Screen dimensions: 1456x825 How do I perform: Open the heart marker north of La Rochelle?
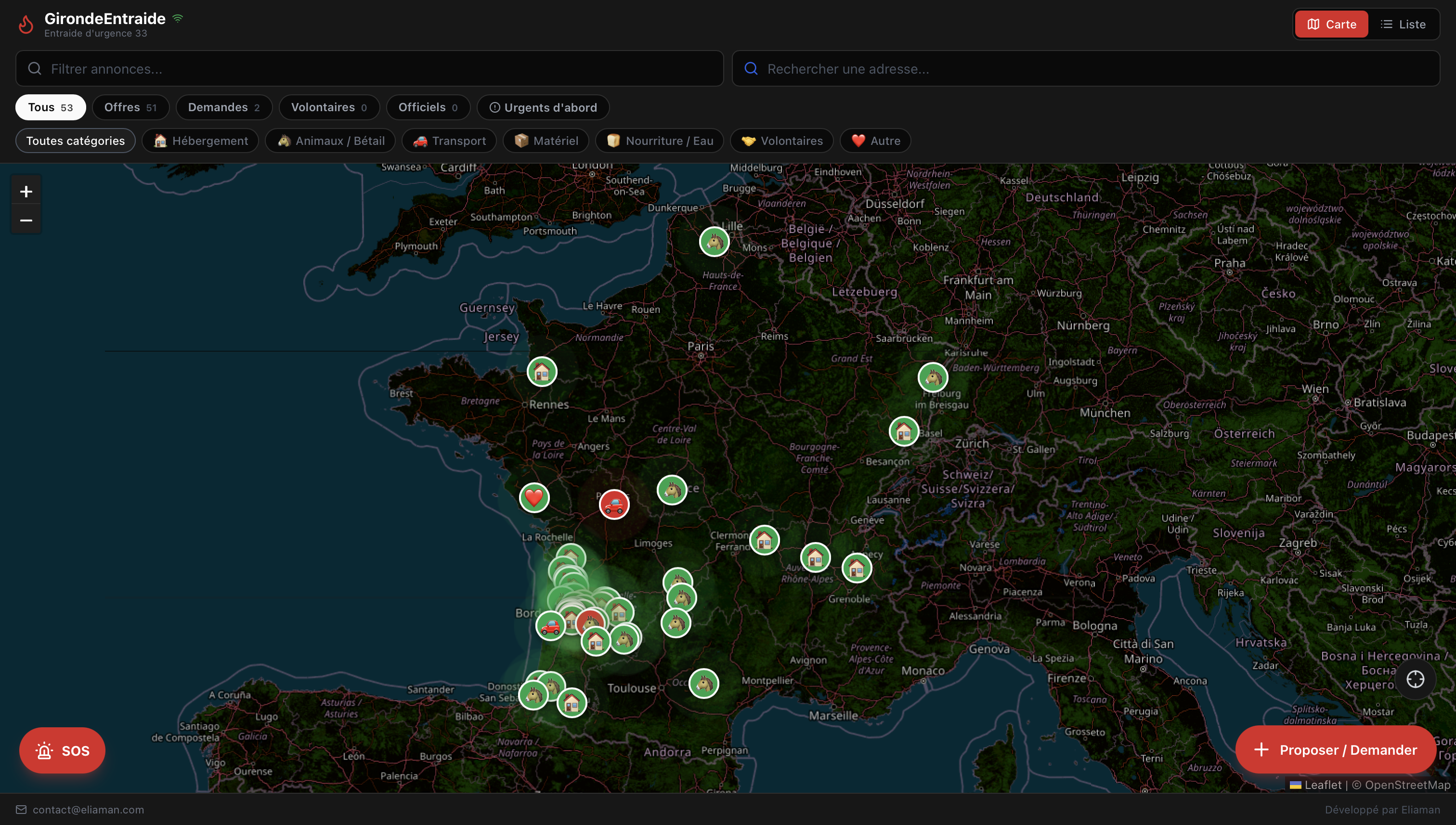534,498
